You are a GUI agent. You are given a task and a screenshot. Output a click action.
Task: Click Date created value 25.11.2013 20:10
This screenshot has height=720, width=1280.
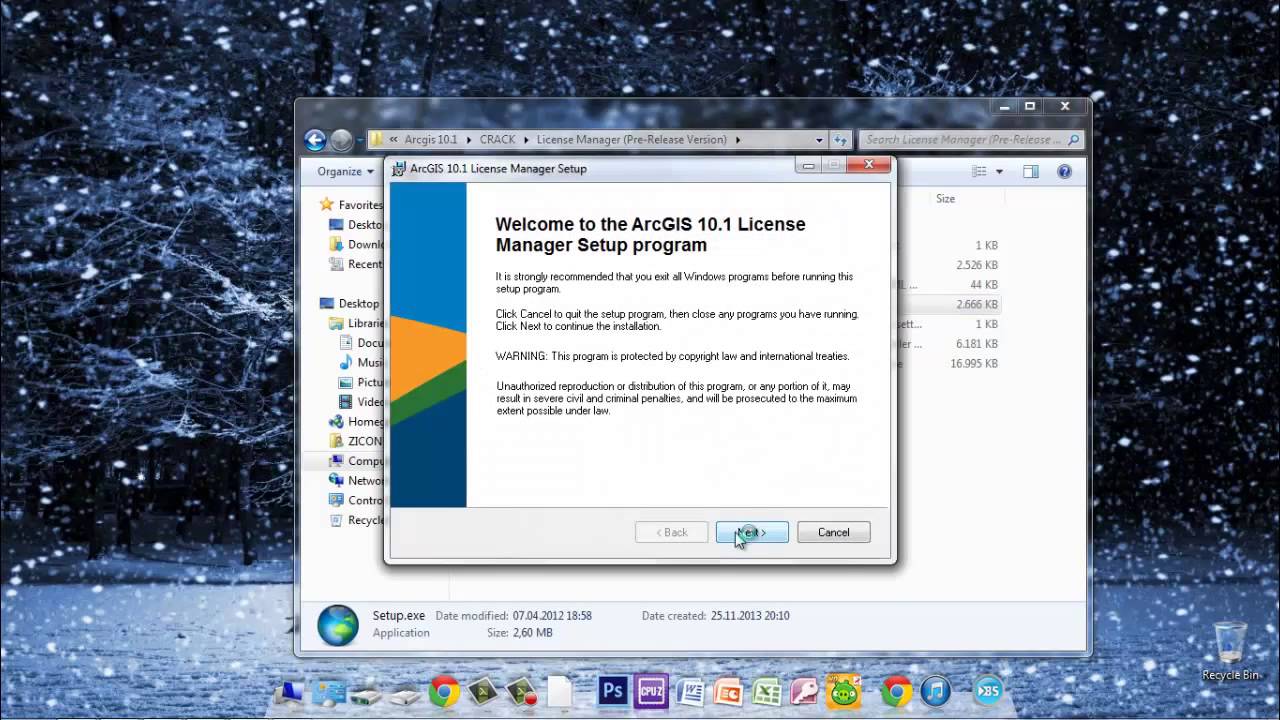click(x=750, y=616)
